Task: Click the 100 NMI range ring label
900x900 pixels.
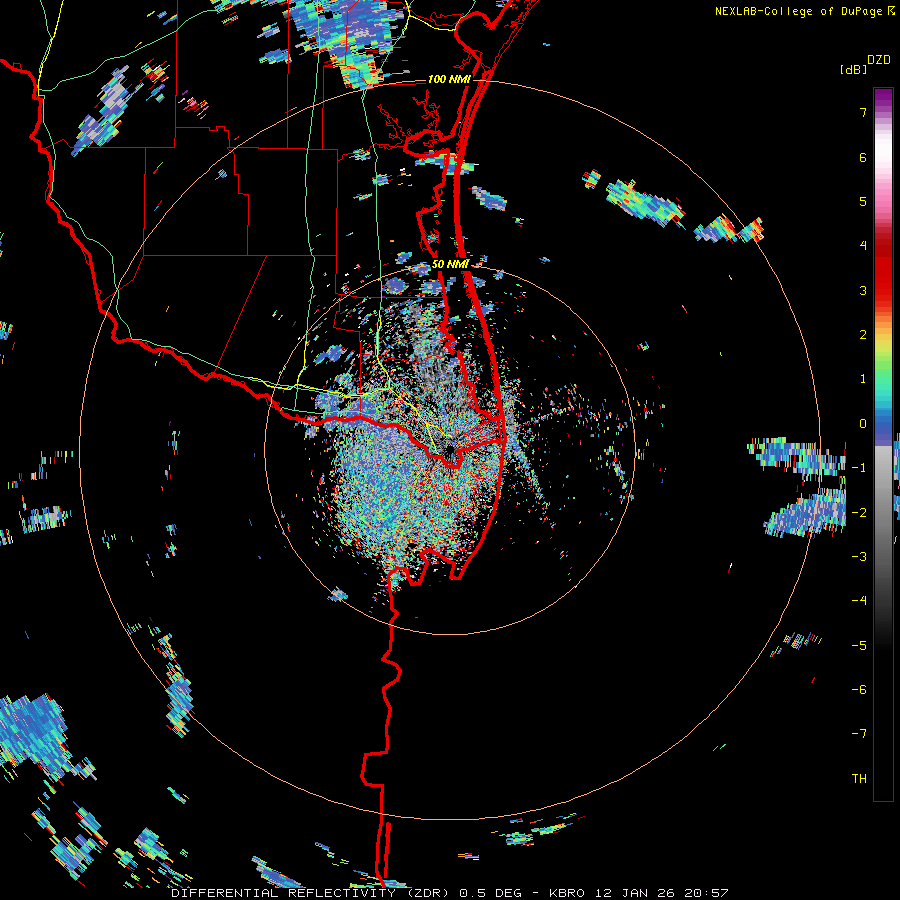Action: [449, 79]
